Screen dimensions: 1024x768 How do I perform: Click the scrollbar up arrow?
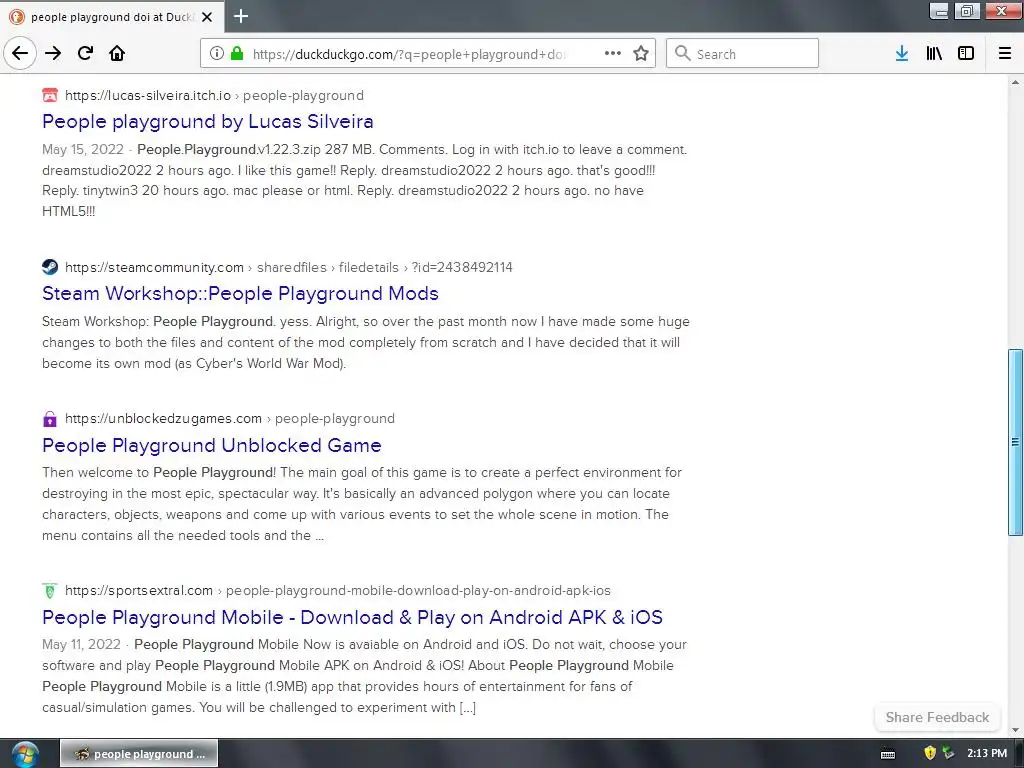tap(1015, 82)
